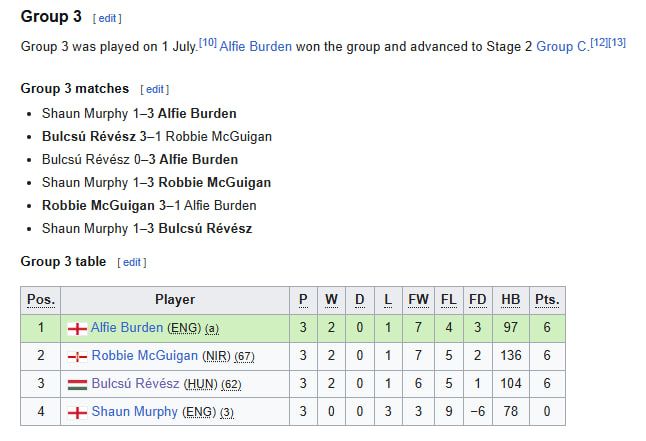
Task: Open citation reference [12]
Action: (x=599, y=42)
